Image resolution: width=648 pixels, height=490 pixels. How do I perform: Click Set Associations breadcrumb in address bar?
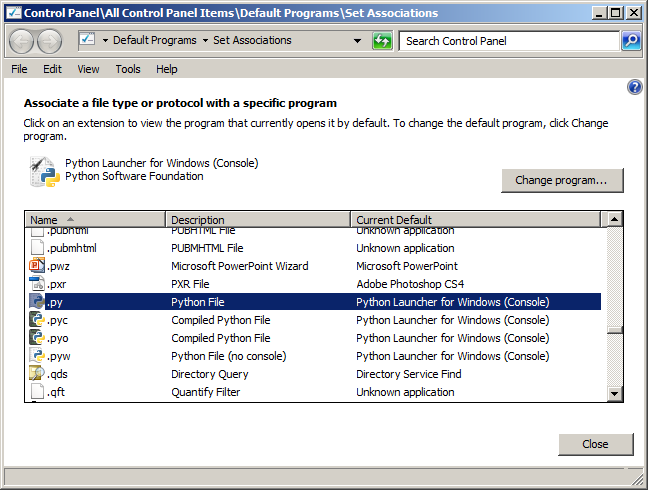pos(252,40)
